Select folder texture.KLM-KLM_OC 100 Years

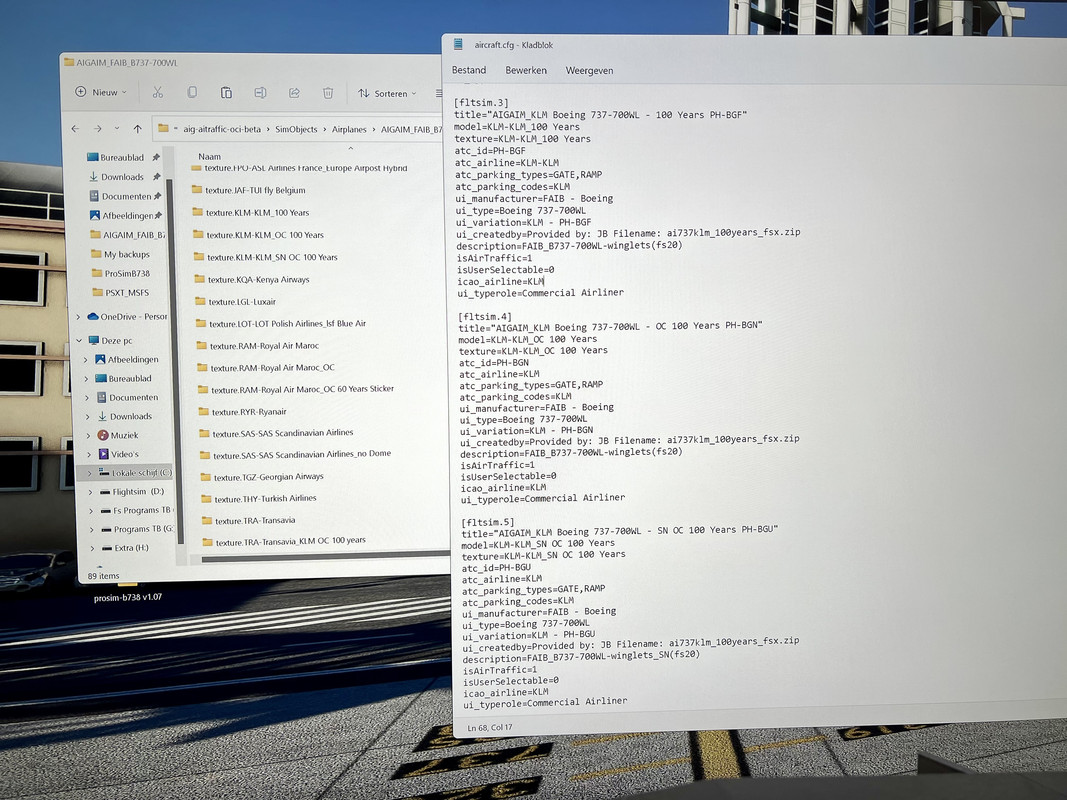(x=259, y=235)
